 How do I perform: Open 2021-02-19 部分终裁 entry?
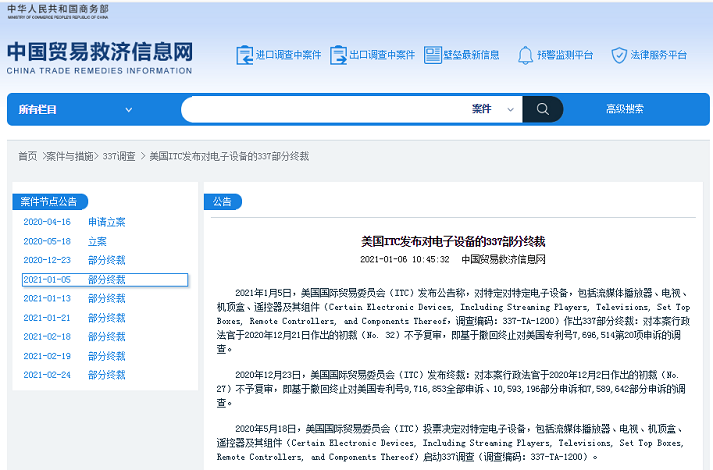(75, 356)
